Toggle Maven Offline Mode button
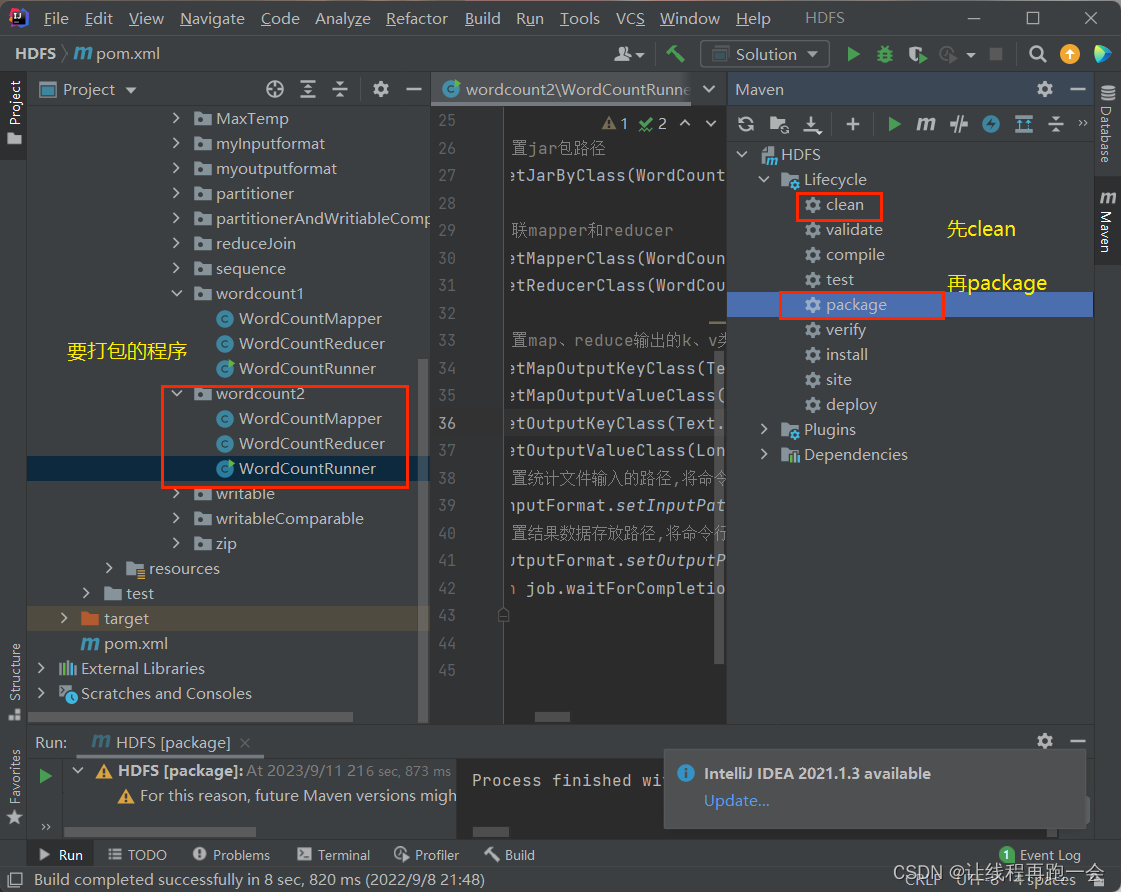 (959, 124)
